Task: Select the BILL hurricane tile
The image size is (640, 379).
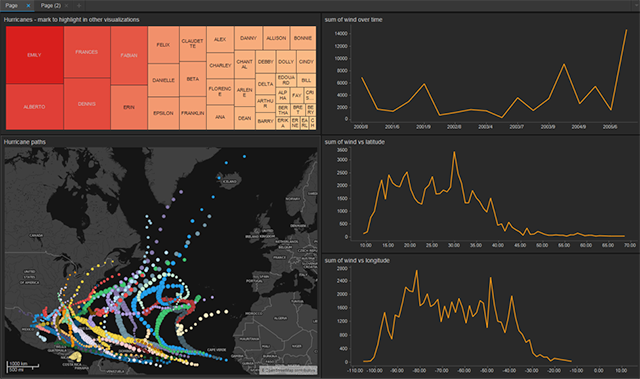Action: pyautogui.click(x=306, y=80)
